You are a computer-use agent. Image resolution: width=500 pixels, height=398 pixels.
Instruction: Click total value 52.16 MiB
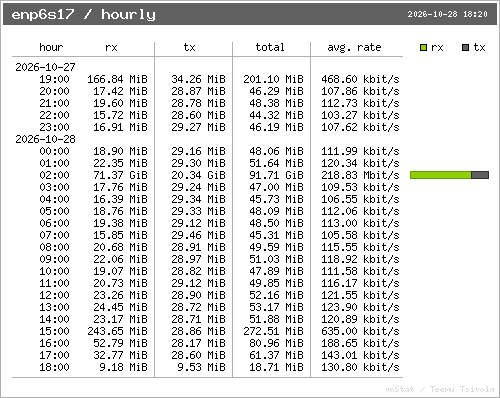(x=276, y=295)
